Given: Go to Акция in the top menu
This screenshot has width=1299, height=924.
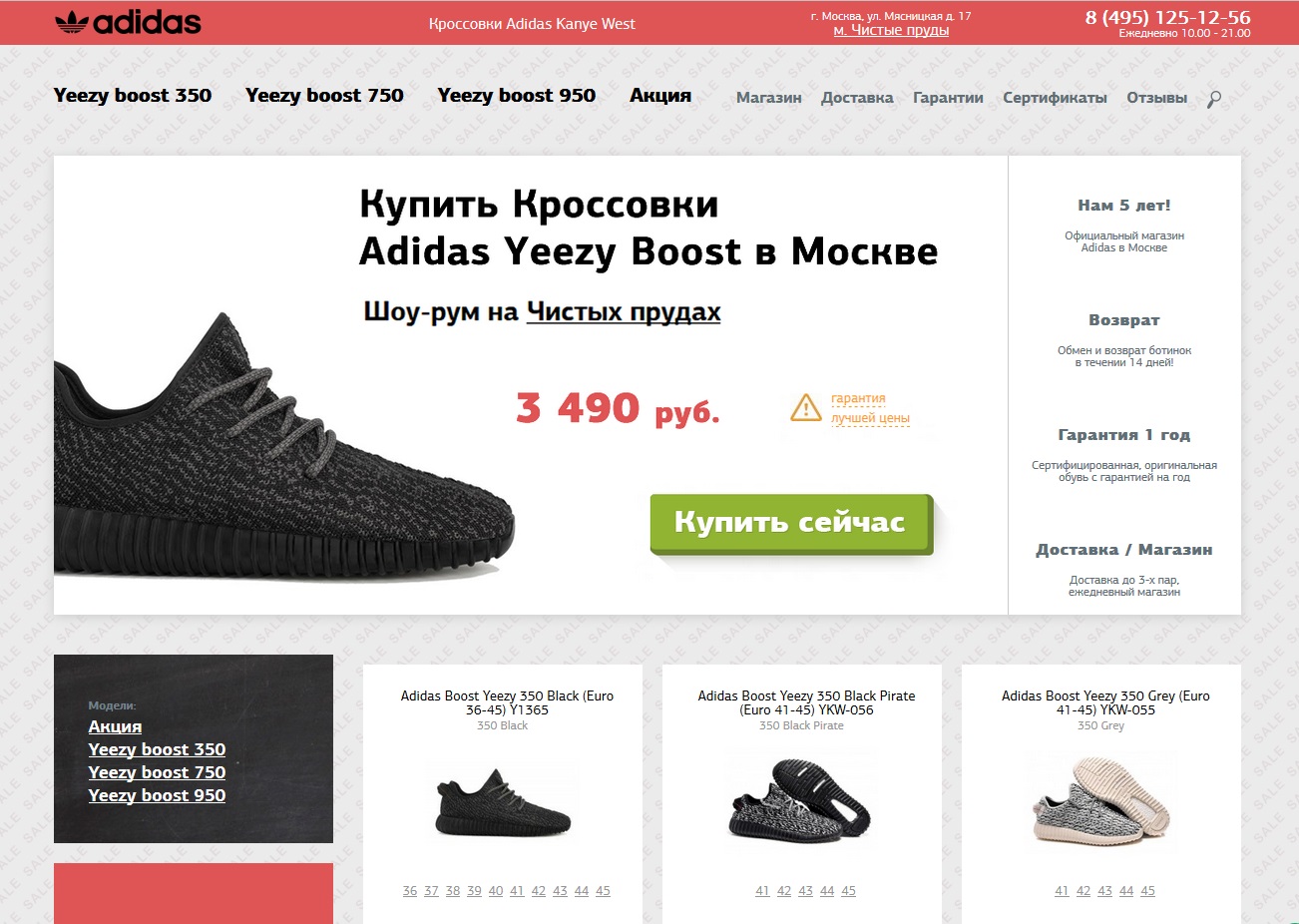Looking at the screenshot, I should click(x=660, y=96).
